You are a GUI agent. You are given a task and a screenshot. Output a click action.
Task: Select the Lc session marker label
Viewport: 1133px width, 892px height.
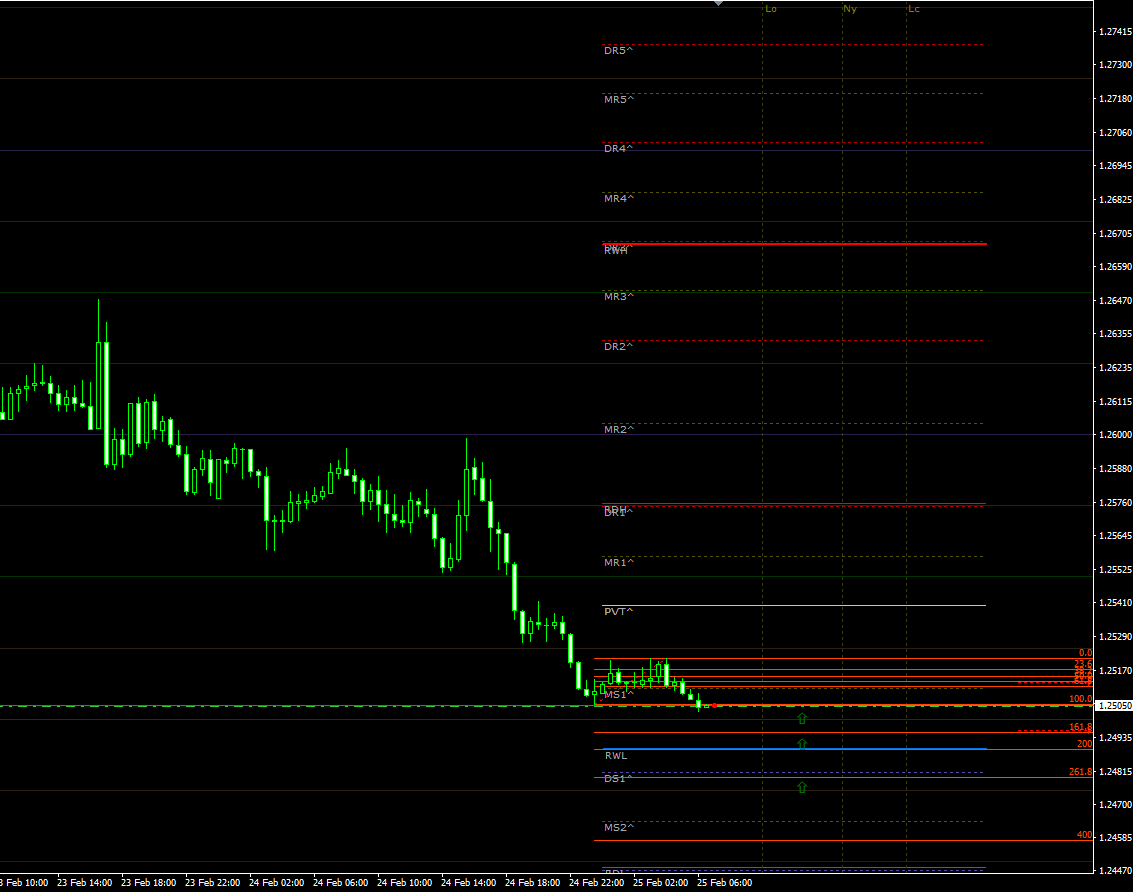pos(914,9)
